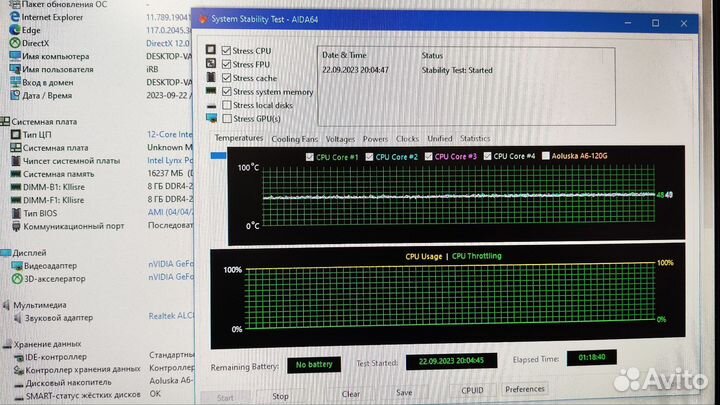Switch to the Voltages tab
The image size is (720, 405).
point(340,139)
